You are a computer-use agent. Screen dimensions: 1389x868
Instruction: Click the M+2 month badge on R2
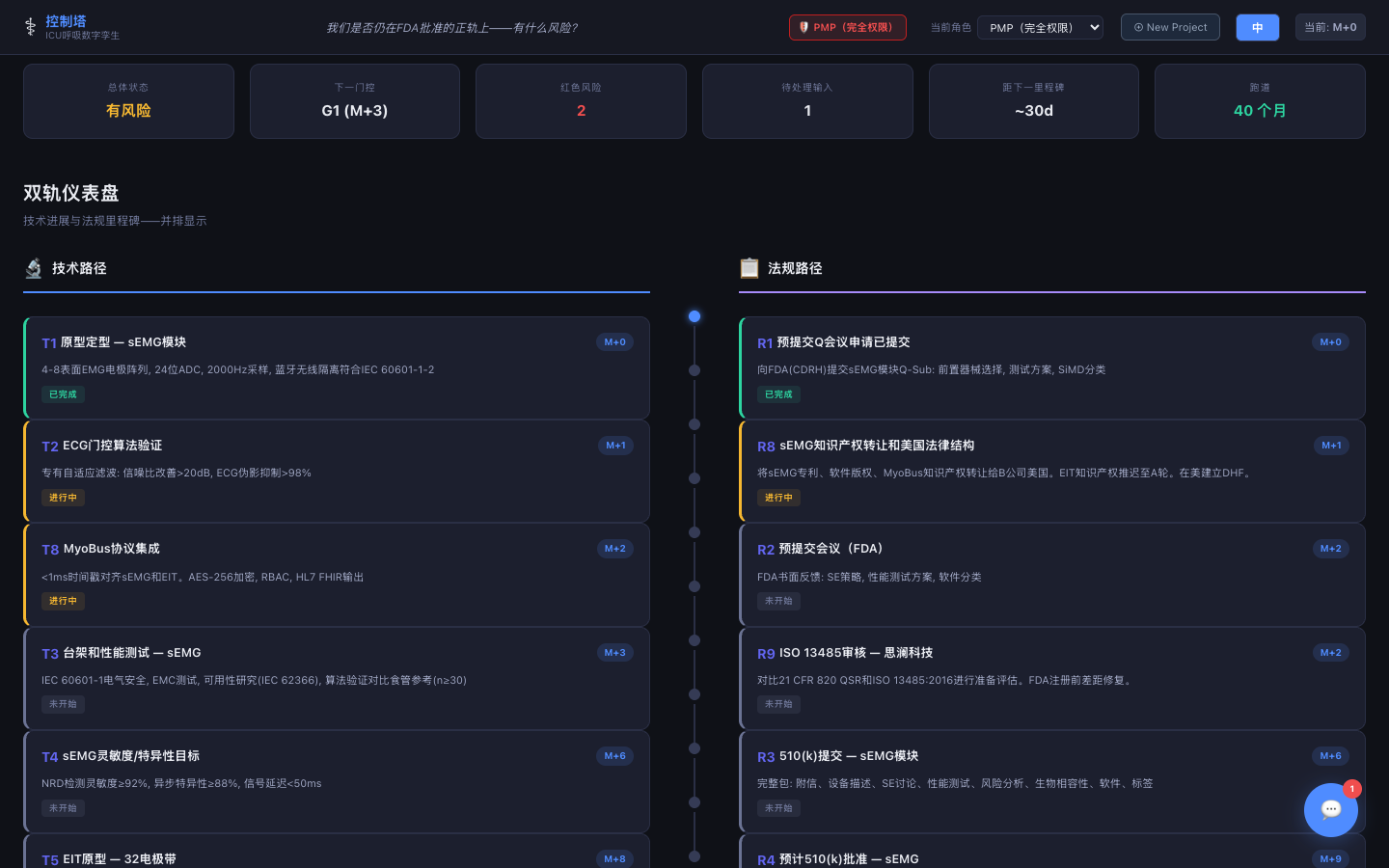pyautogui.click(x=1331, y=549)
